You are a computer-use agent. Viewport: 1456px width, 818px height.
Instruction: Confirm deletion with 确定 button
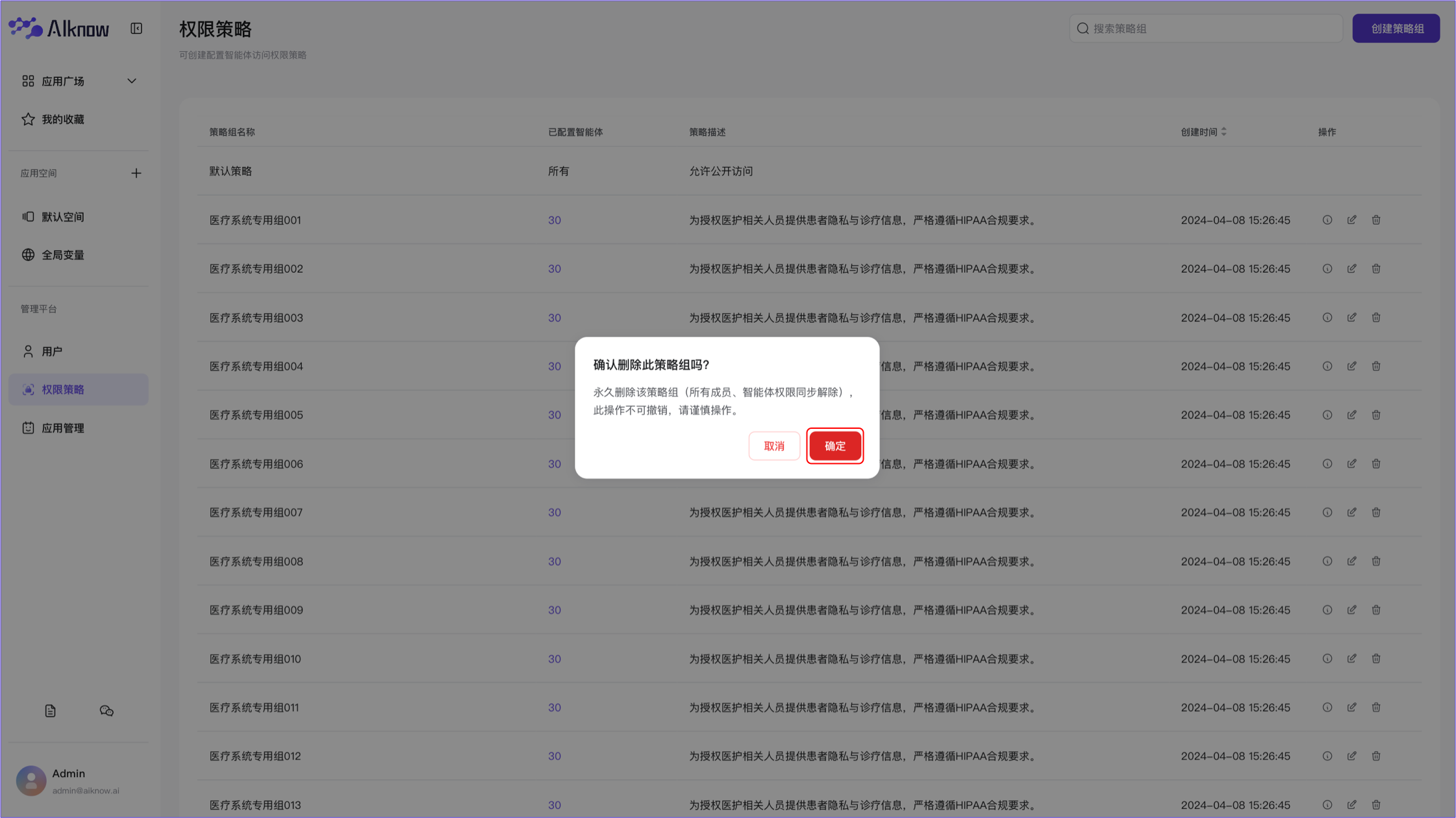835,446
